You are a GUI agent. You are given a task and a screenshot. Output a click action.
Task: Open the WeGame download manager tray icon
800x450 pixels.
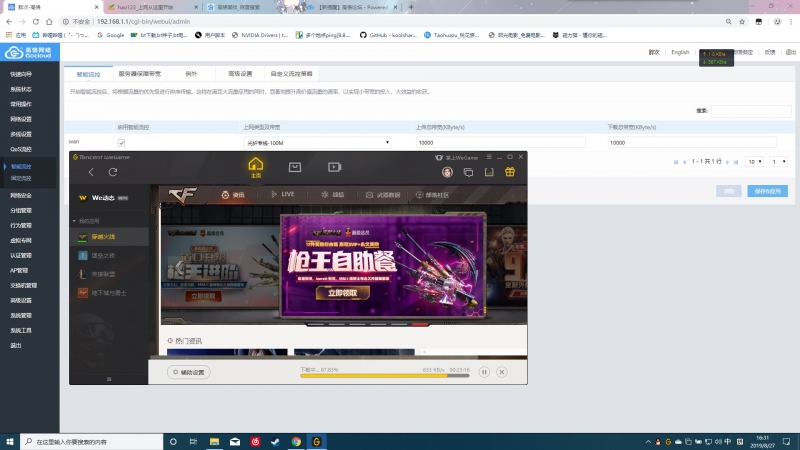click(489, 172)
